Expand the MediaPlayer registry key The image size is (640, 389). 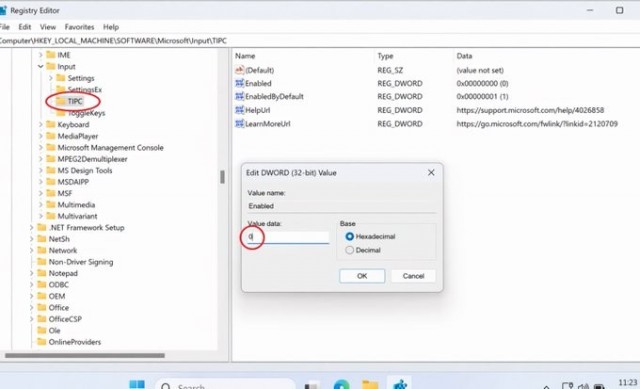click(x=40, y=136)
